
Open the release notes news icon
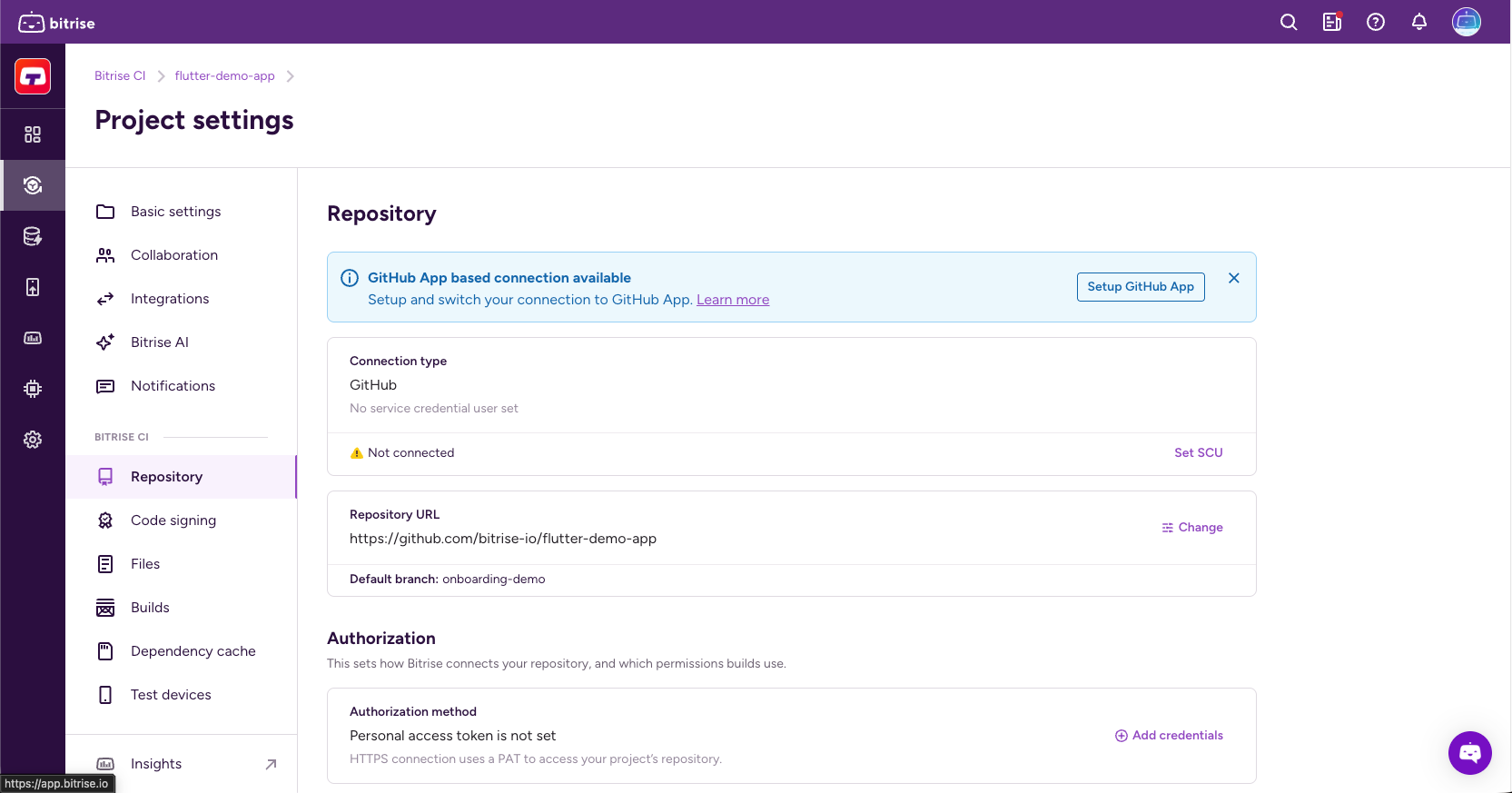click(x=1332, y=22)
